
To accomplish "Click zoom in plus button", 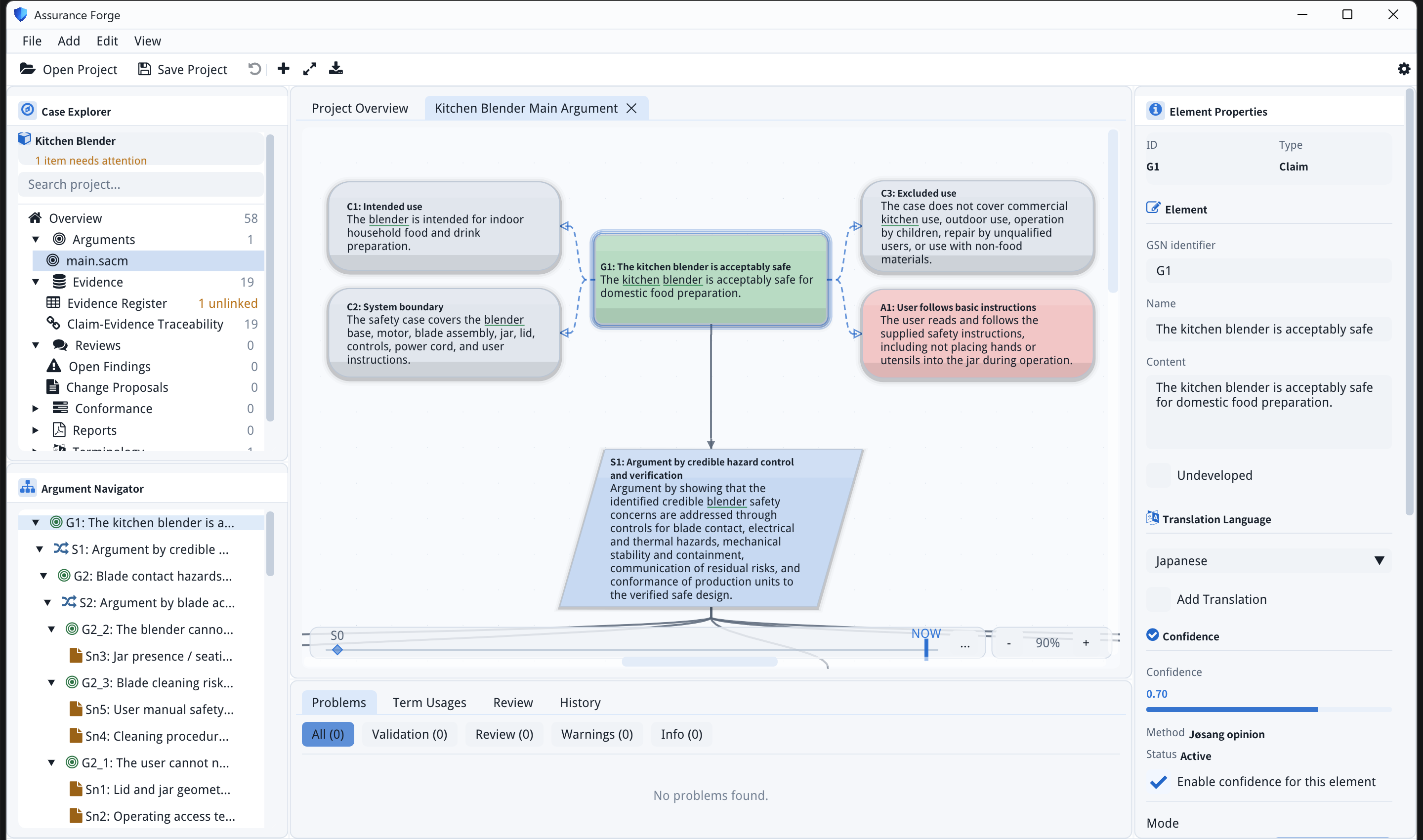I will click(1086, 642).
